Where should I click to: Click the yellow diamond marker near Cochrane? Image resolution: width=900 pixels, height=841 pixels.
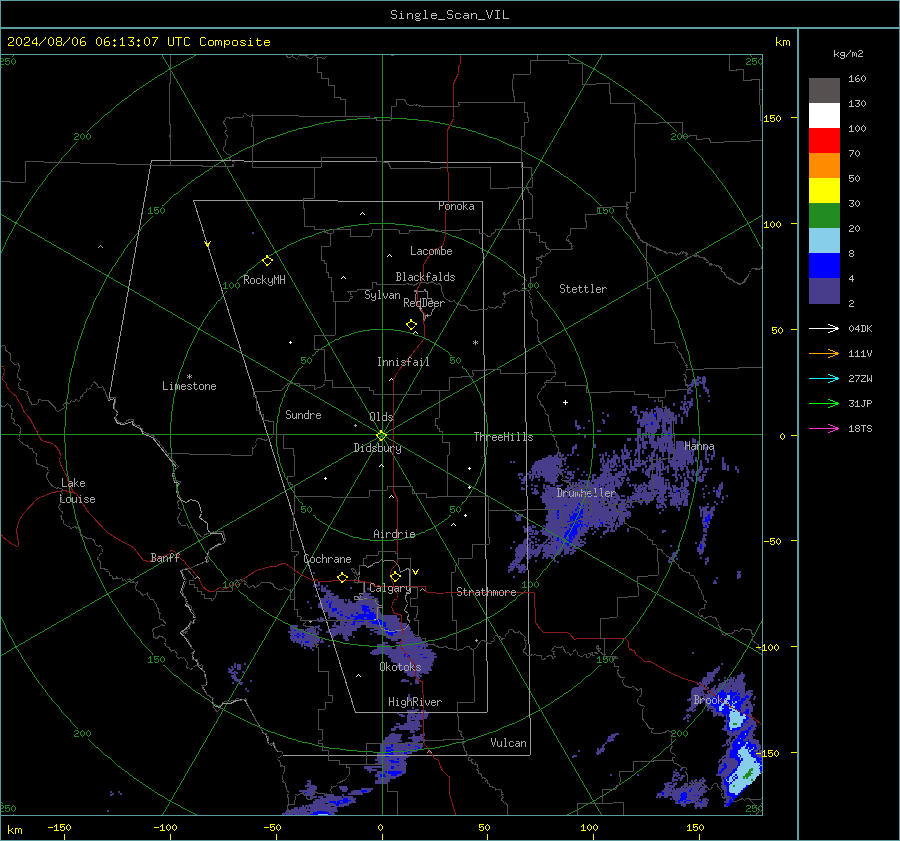[x=343, y=577]
